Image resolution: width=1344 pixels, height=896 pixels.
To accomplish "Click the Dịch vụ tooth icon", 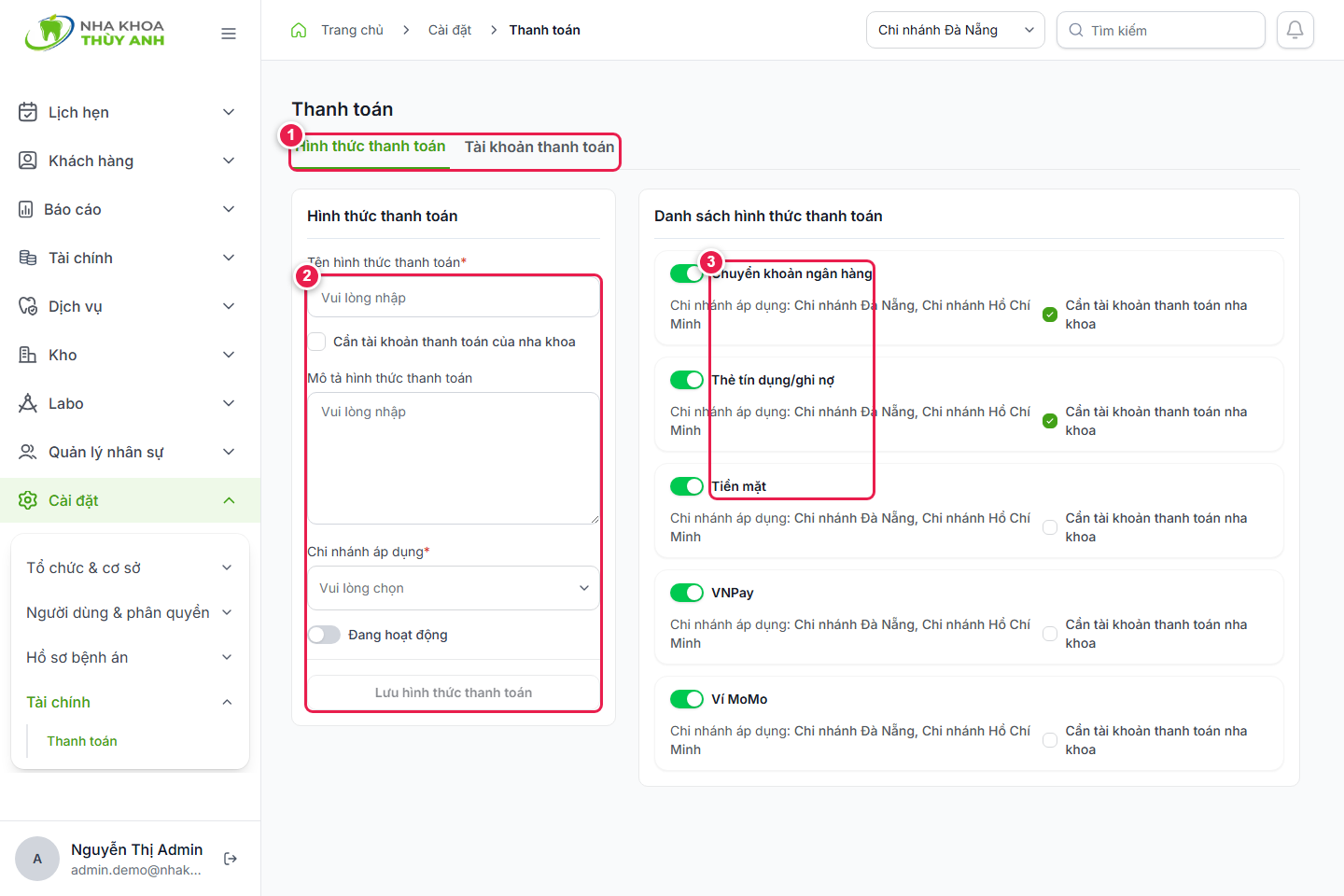I will 28,306.
